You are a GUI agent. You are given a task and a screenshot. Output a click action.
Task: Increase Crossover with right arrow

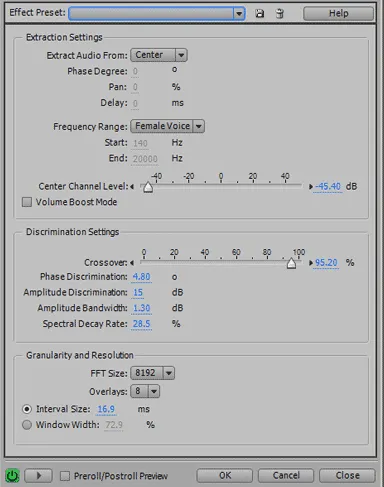coord(311,263)
